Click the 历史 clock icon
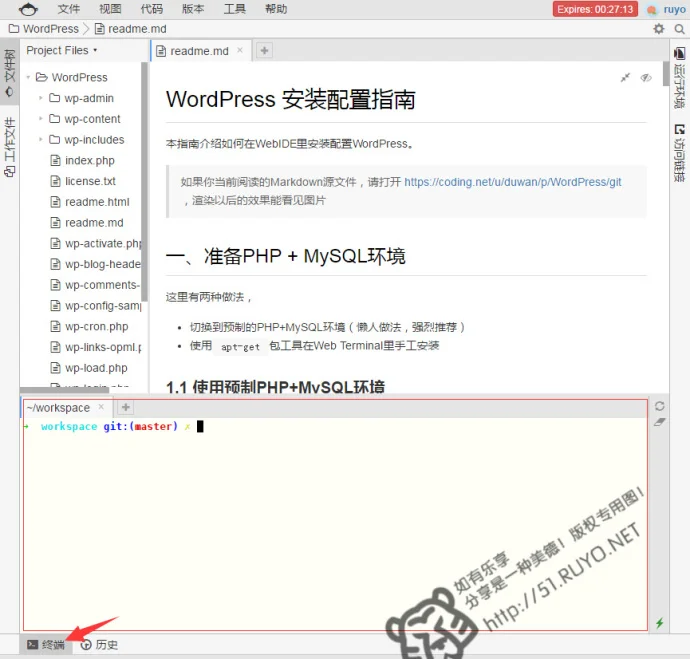 click(86, 645)
